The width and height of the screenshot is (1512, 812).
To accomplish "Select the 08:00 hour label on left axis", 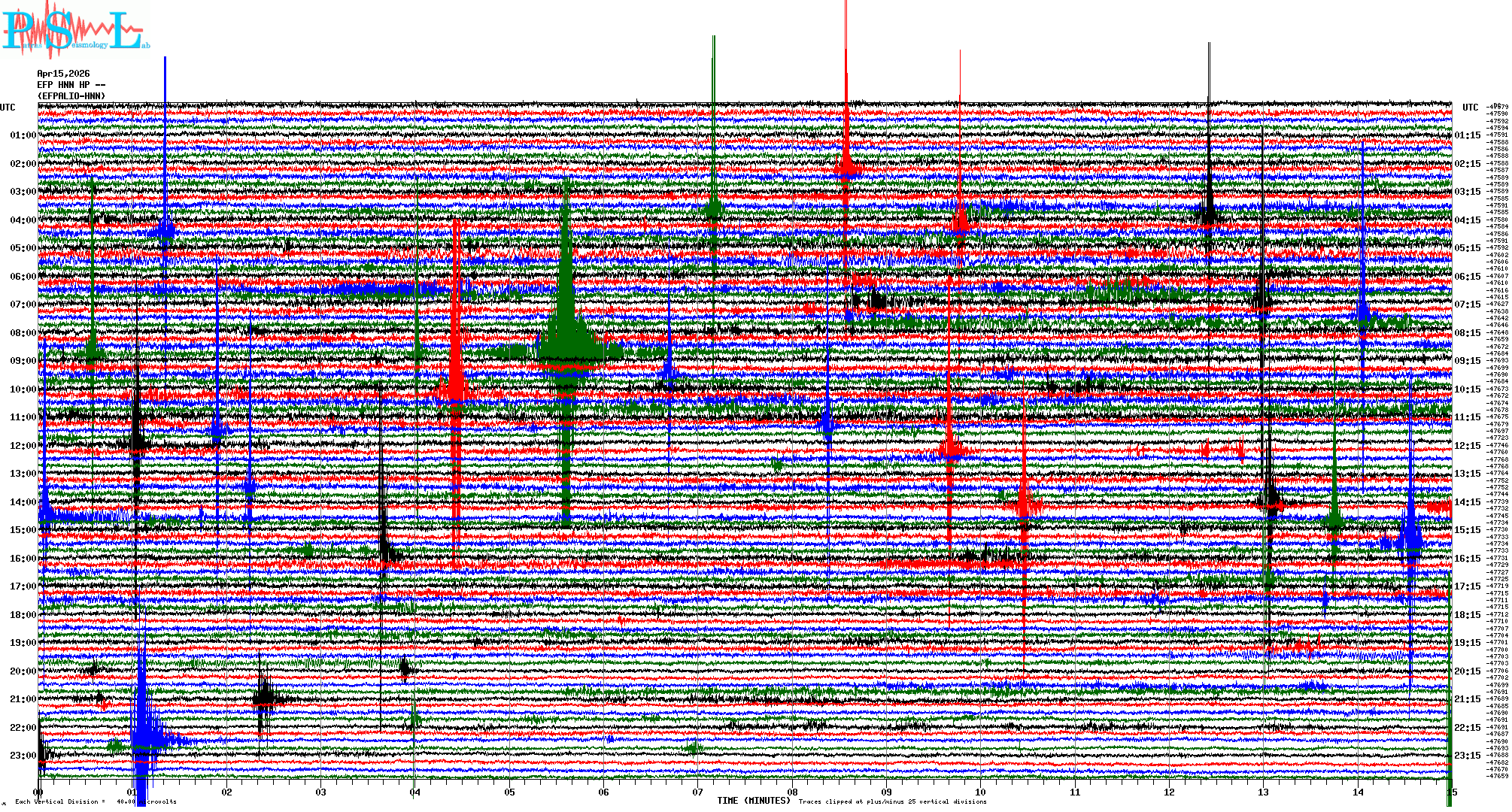I will click(x=23, y=333).
